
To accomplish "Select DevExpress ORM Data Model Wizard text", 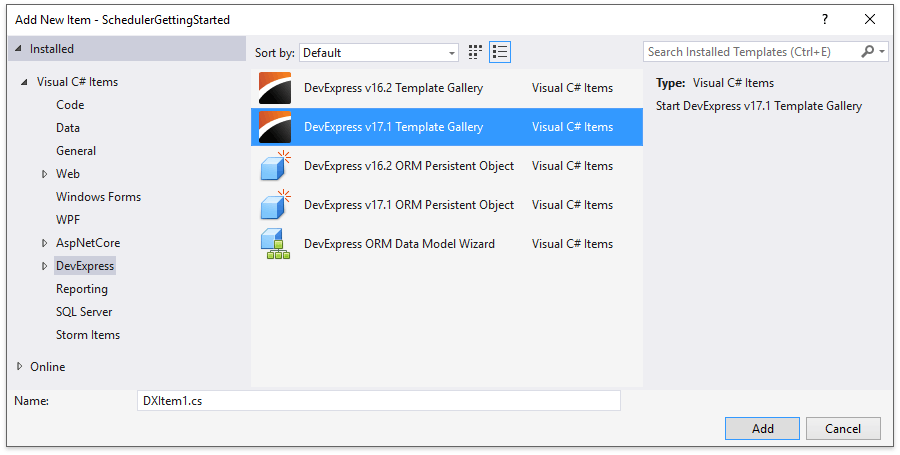I will (399, 244).
